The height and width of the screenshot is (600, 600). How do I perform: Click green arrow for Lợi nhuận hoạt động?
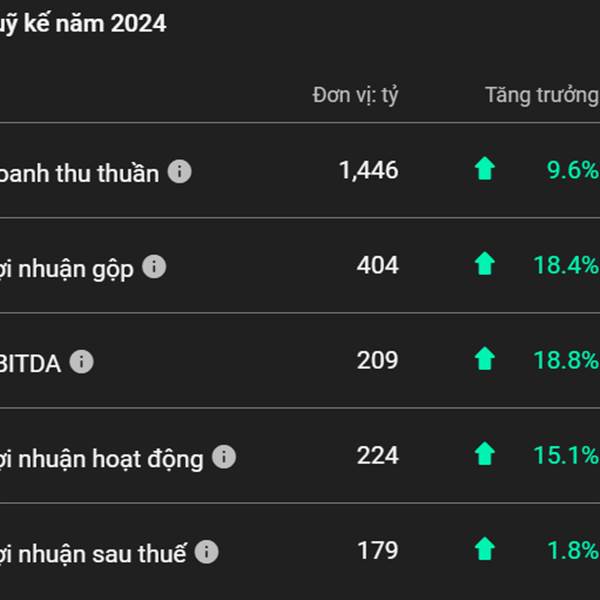click(x=485, y=453)
